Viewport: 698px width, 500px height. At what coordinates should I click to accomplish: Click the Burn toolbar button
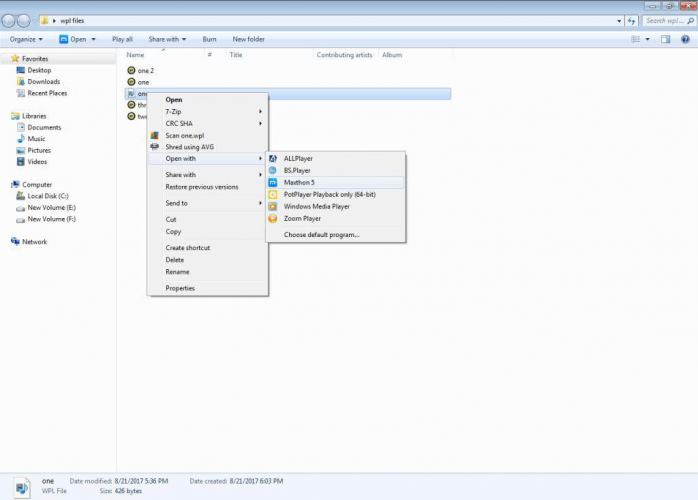click(209, 39)
